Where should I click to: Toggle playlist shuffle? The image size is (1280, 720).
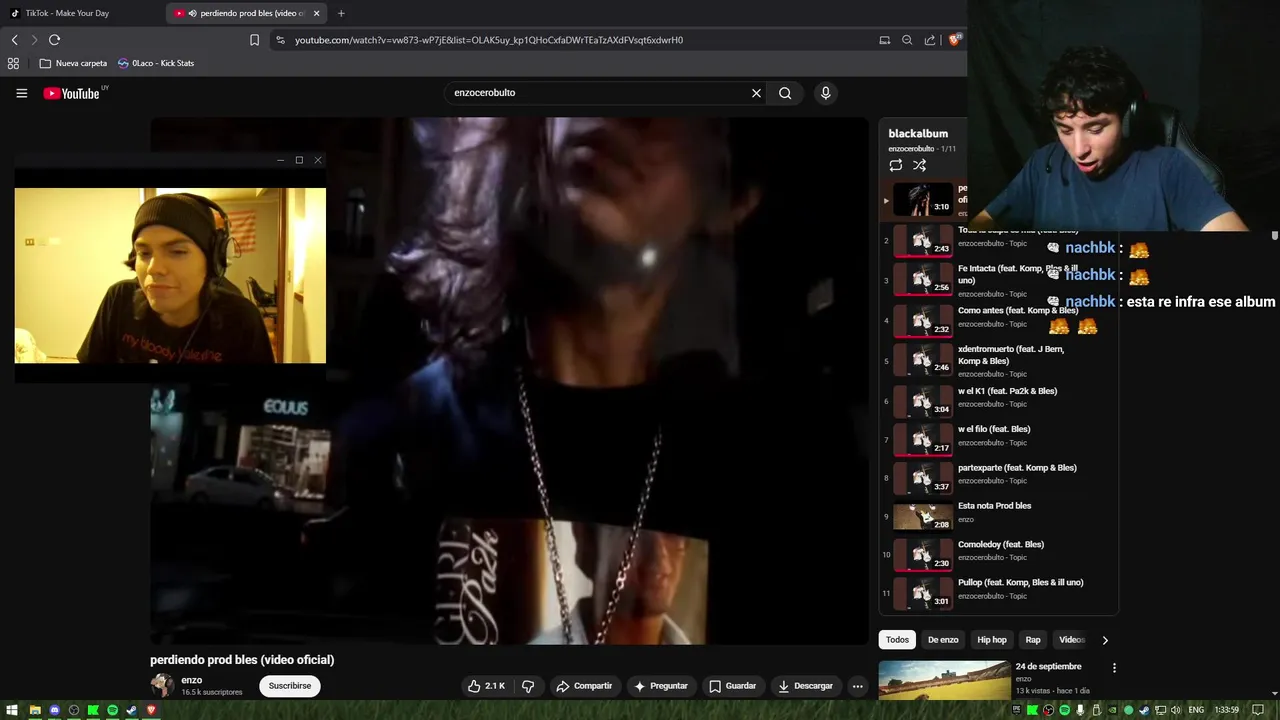[919, 165]
